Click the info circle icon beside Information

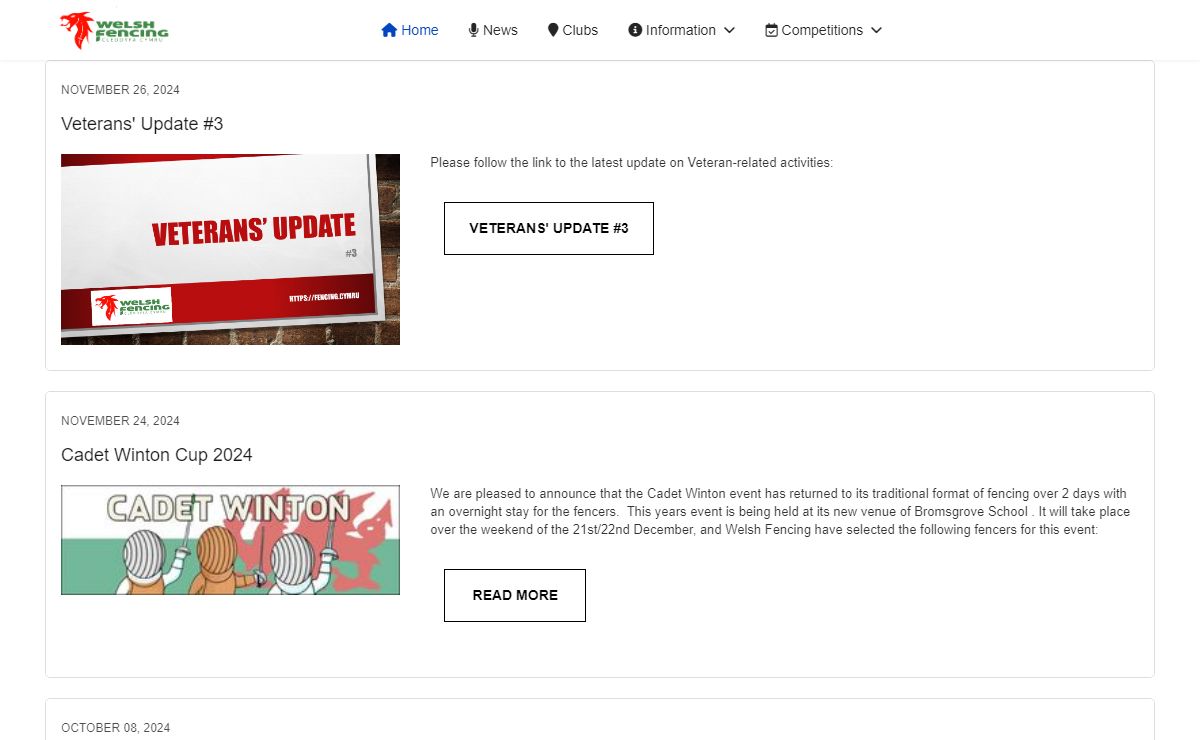635,30
